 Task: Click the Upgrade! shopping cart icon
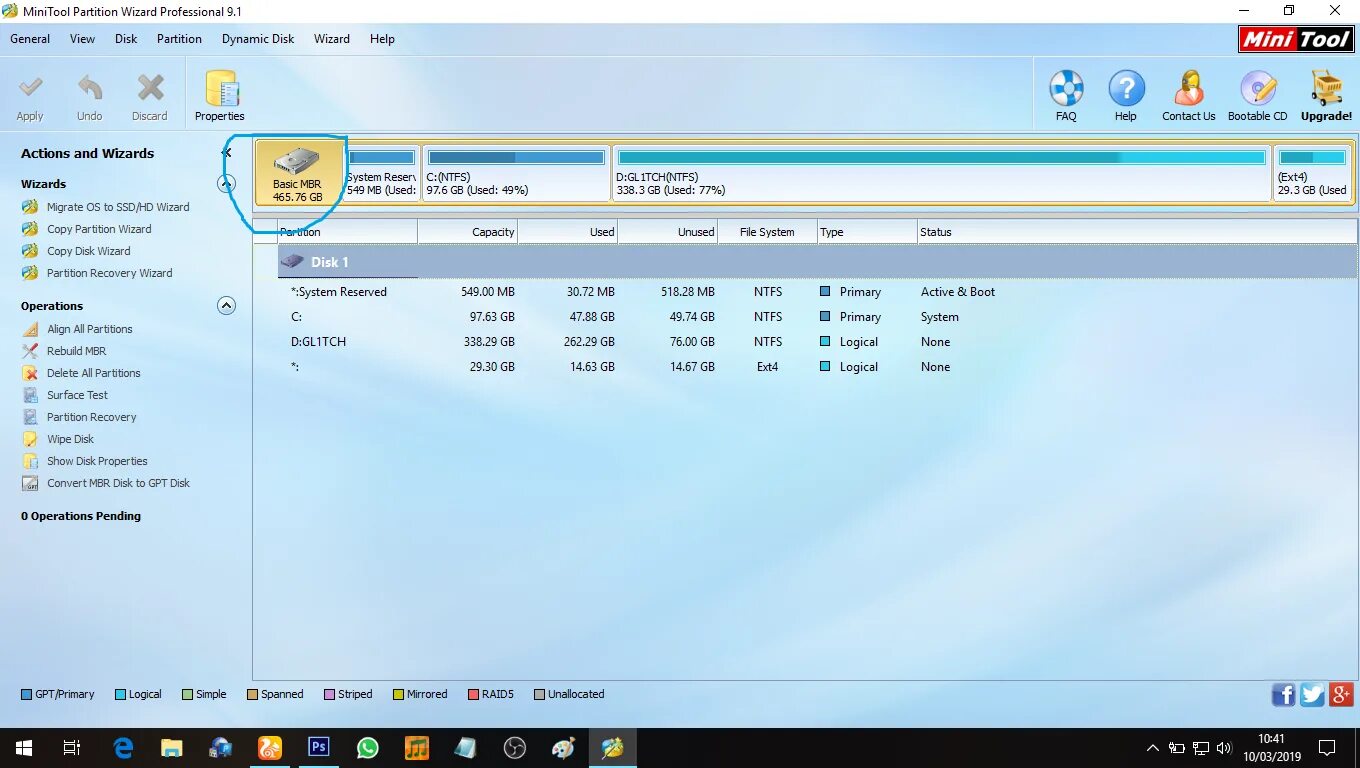(x=1327, y=88)
